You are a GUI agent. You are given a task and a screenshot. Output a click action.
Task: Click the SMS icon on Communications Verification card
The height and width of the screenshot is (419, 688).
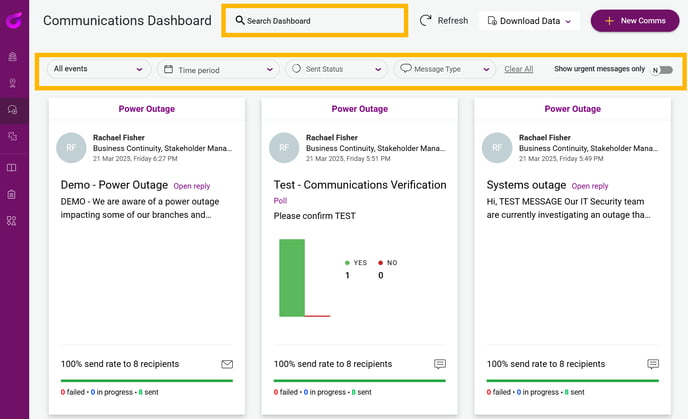click(440, 364)
